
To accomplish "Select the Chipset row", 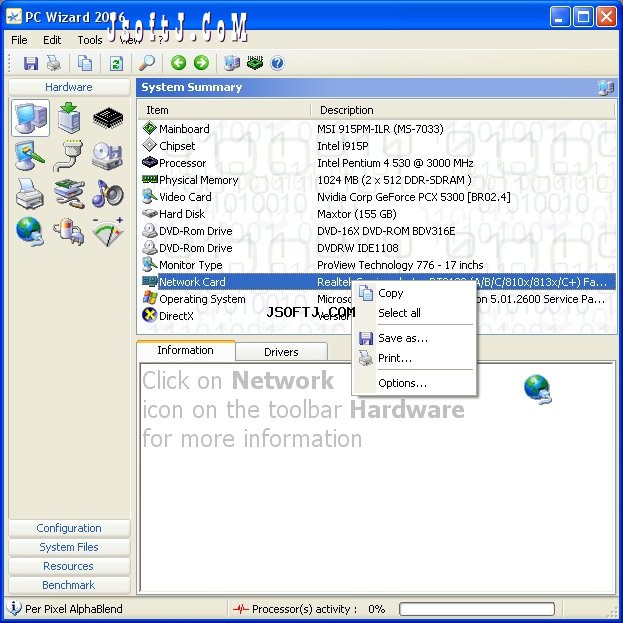I will pyautogui.click(x=377, y=146).
